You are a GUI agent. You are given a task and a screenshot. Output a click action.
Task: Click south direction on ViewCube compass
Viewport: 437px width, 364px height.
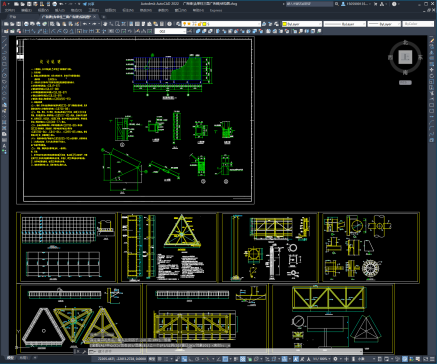coord(405,72)
